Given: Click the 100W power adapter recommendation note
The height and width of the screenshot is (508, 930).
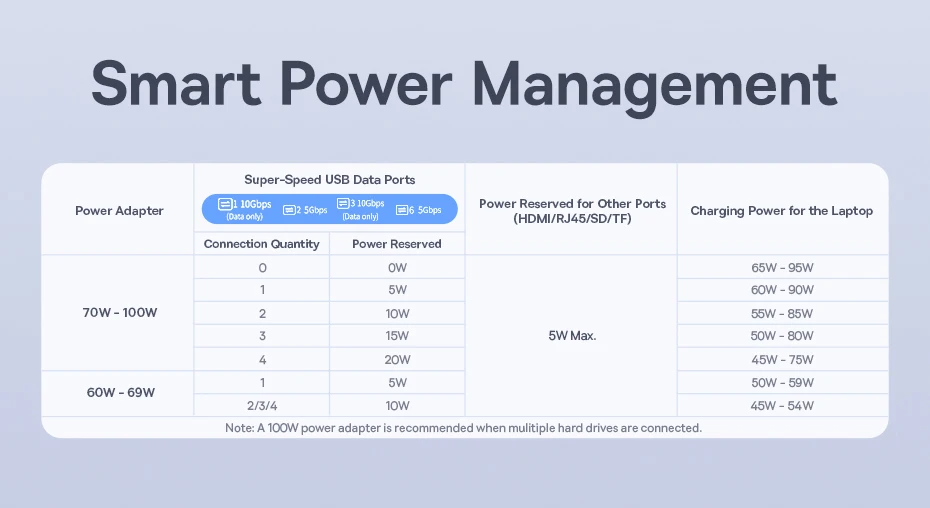Looking at the screenshot, I should [x=464, y=428].
